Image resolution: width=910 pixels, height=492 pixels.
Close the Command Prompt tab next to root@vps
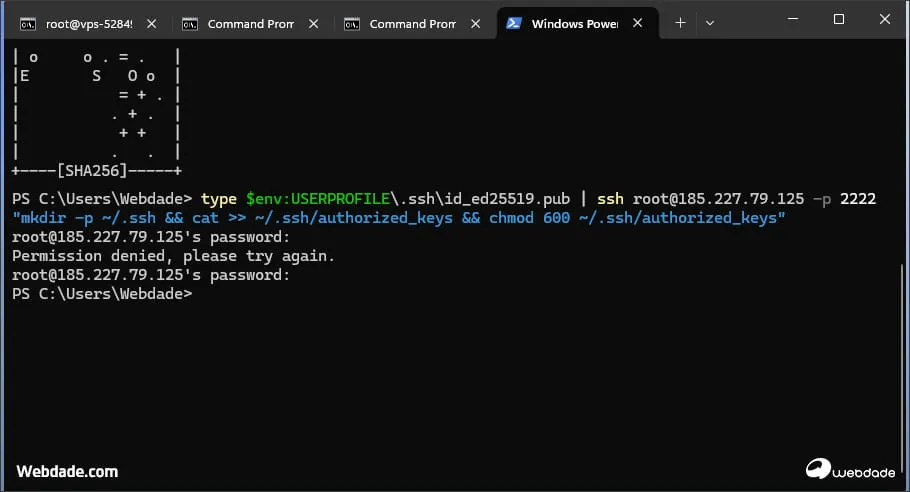tap(315, 23)
